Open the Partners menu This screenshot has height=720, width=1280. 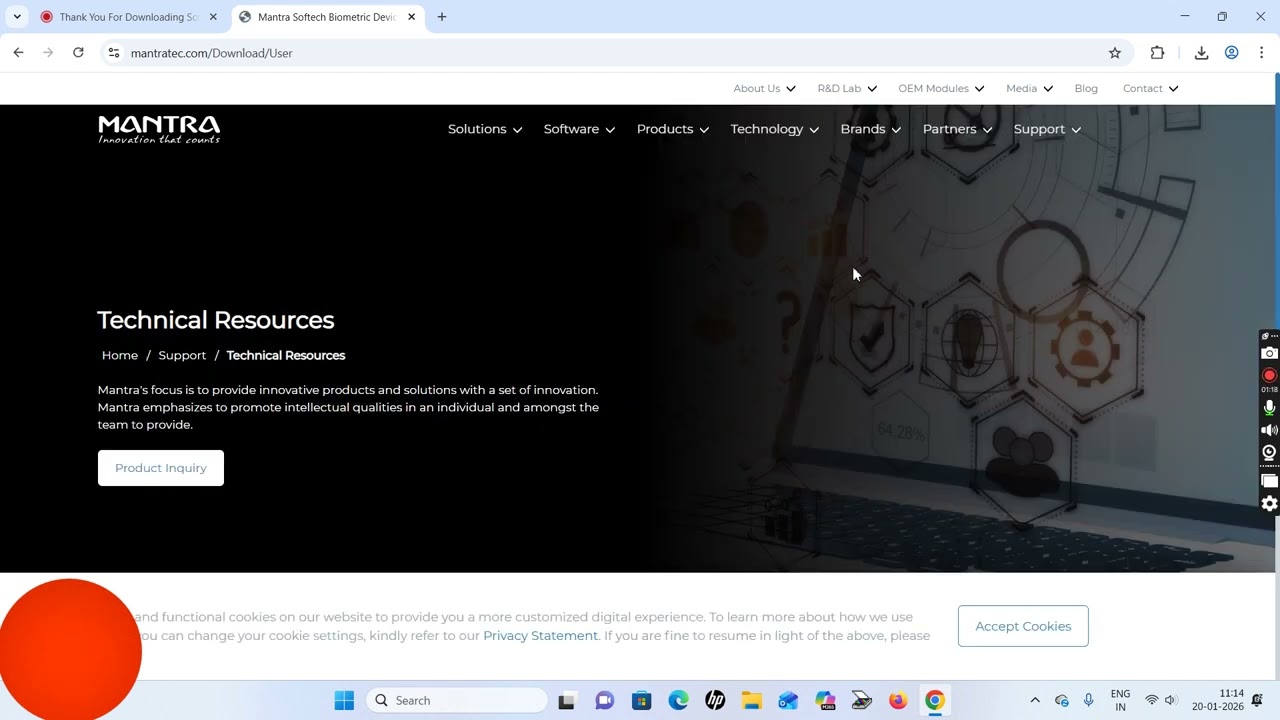pos(957,129)
